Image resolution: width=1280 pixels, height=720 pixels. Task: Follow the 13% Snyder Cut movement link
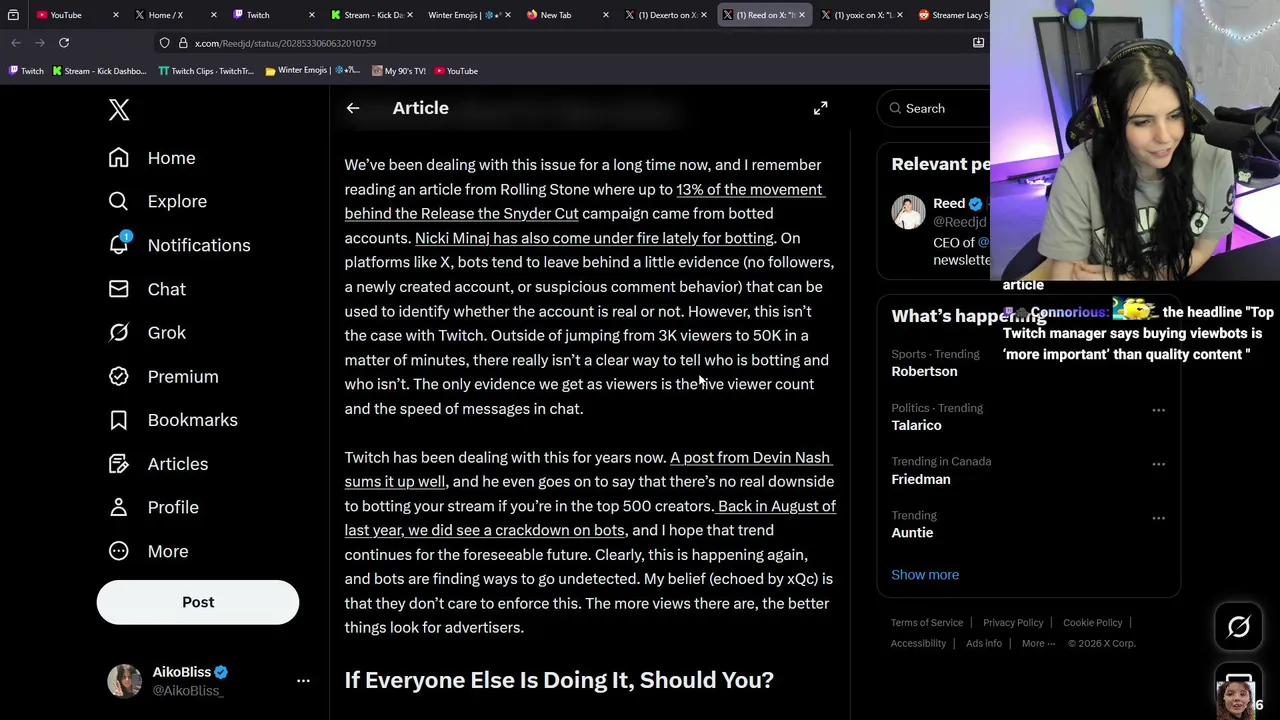point(585,201)
